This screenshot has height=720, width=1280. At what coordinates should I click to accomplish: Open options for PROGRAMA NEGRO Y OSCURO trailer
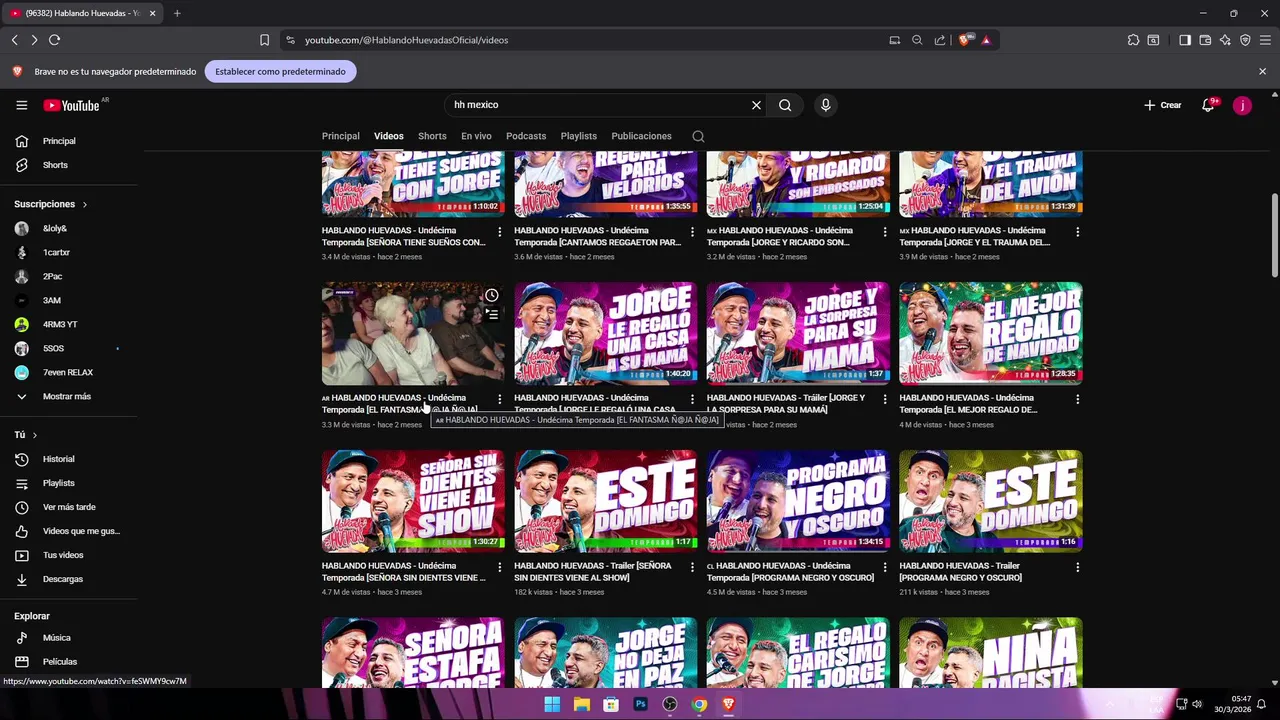tap(1077, 567)
